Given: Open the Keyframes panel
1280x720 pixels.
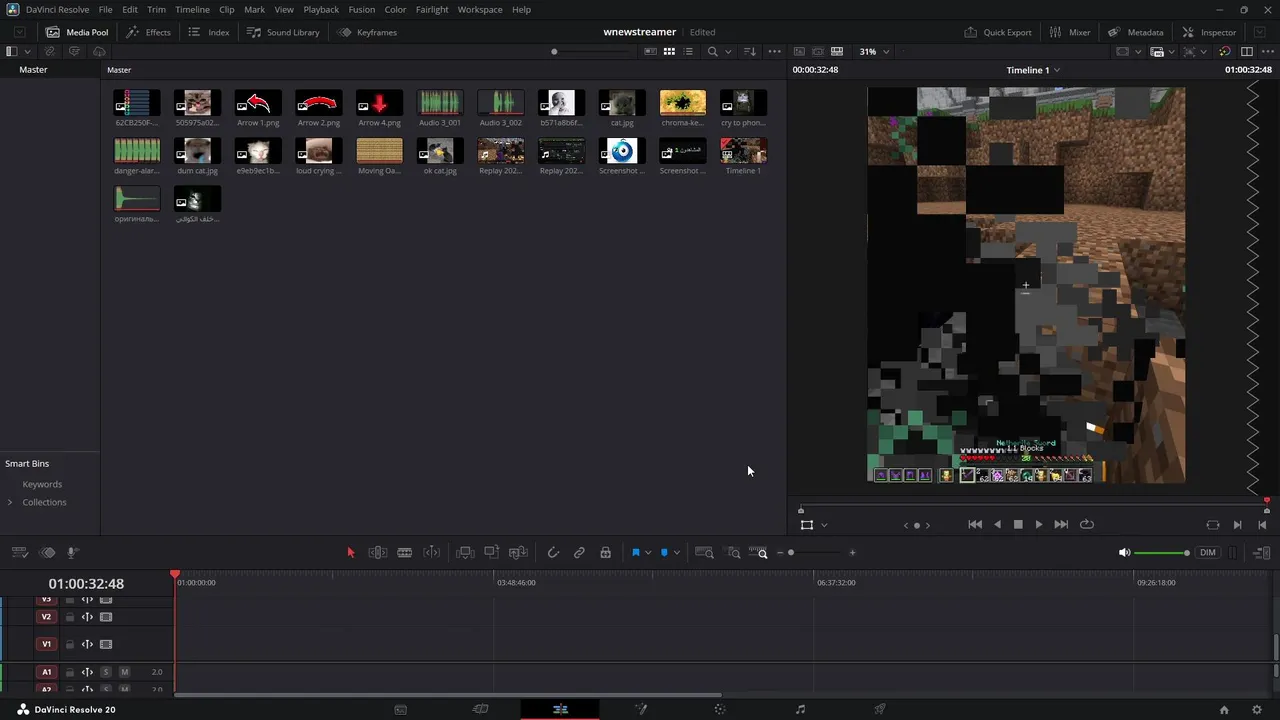Looking at the screenshot, I should [x=367, y=32].
